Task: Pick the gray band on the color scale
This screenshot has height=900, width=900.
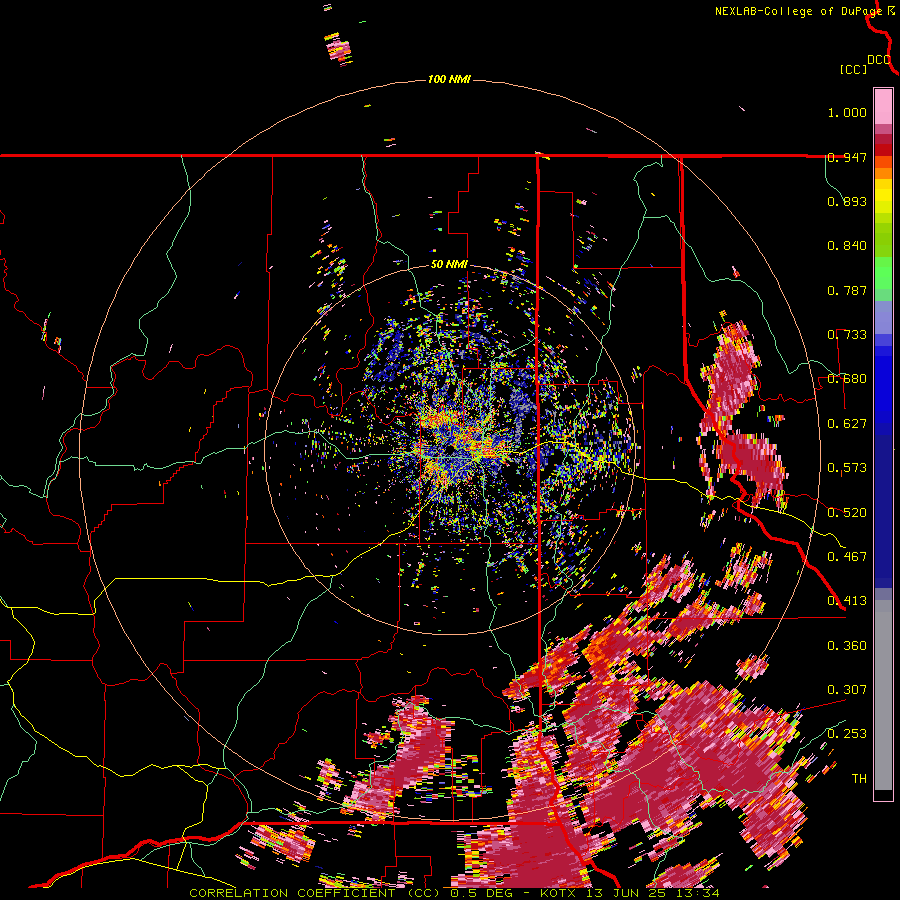Action: pyautogui.click(x=883, y=695)
